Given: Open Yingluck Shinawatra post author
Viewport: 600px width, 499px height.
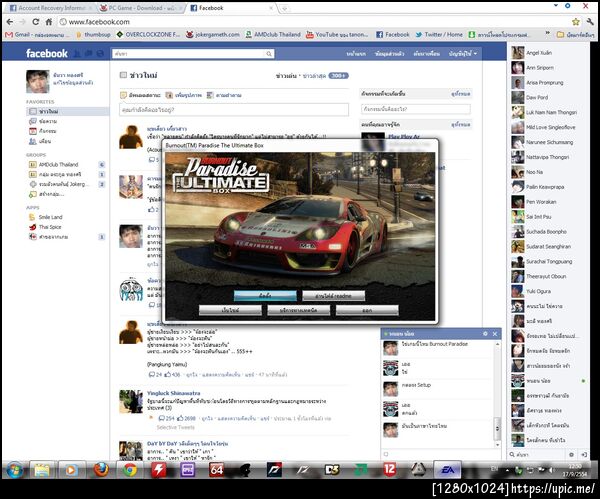Looking at the screenshot, I should pyautogui.click(x=173, y=393).
